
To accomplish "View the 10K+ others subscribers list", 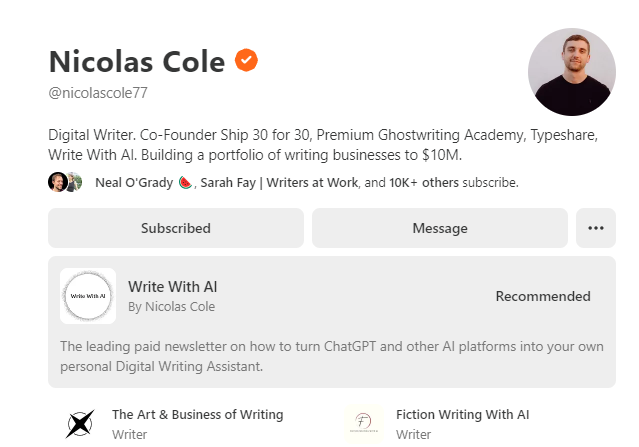I will (424, 183).
